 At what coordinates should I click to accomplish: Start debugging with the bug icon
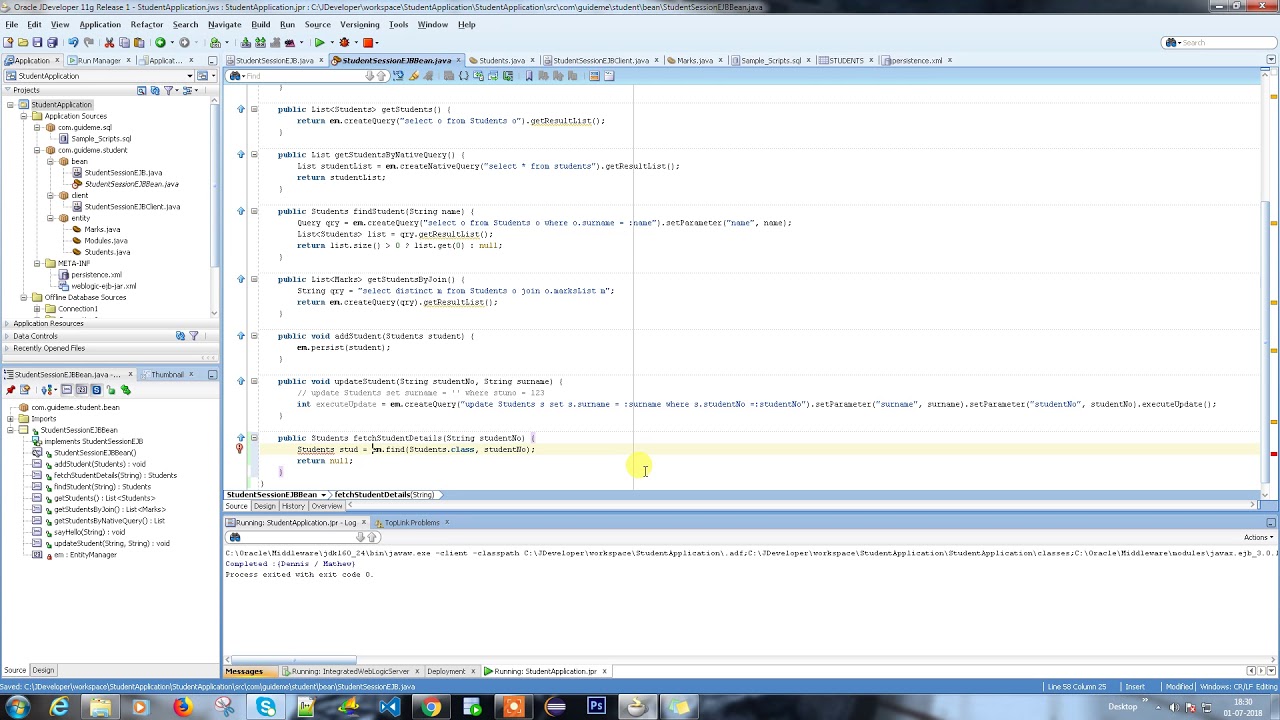pos(344,42)
